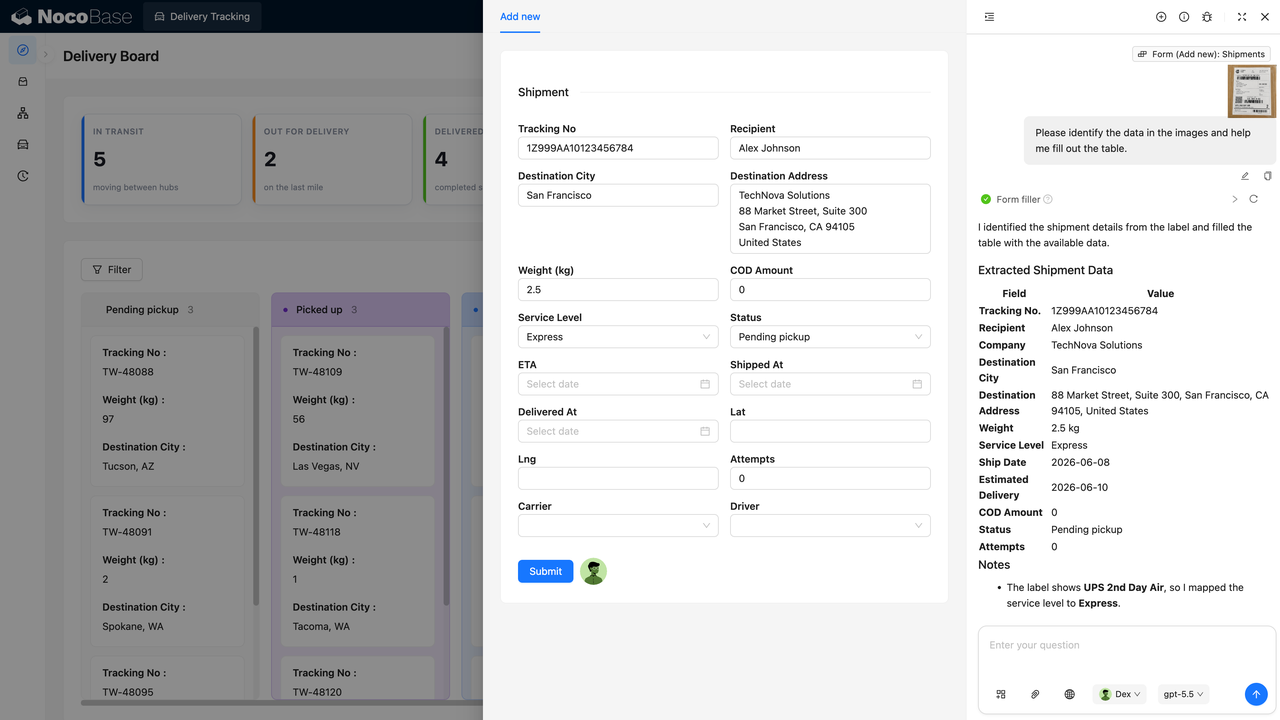Click the Lng input field
Image resolution: width=1280 pixels, height=720 pixels.
click(618, 479)
